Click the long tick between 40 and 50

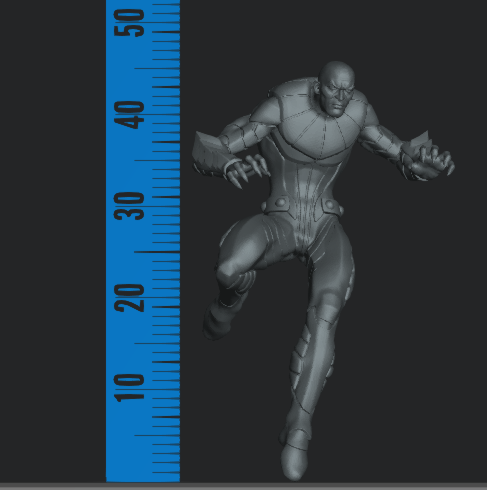click(157, 69)
